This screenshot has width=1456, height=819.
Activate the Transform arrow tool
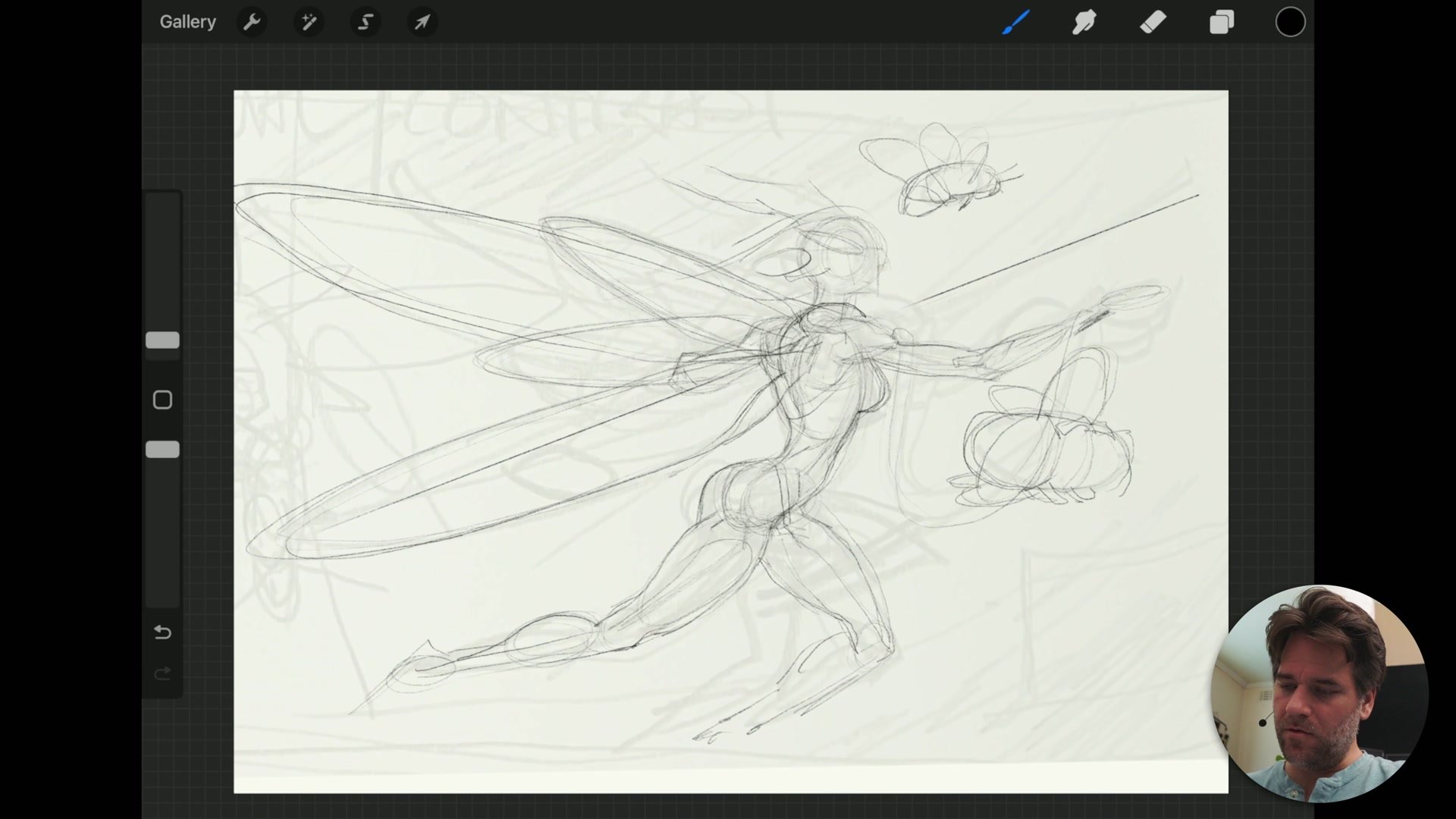pos(422,22)
